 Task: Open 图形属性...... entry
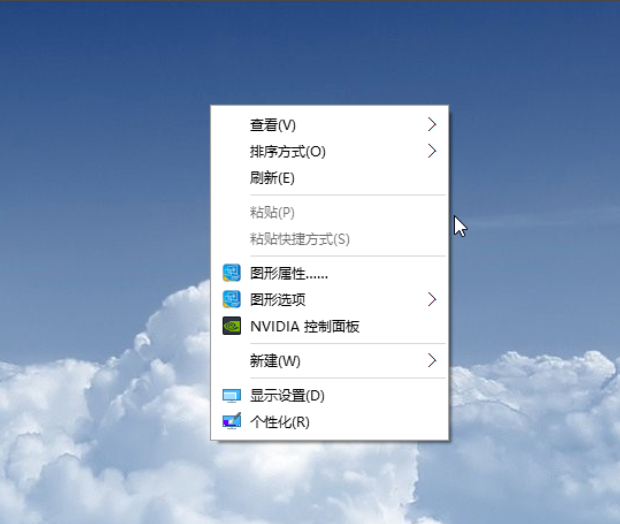329,273
